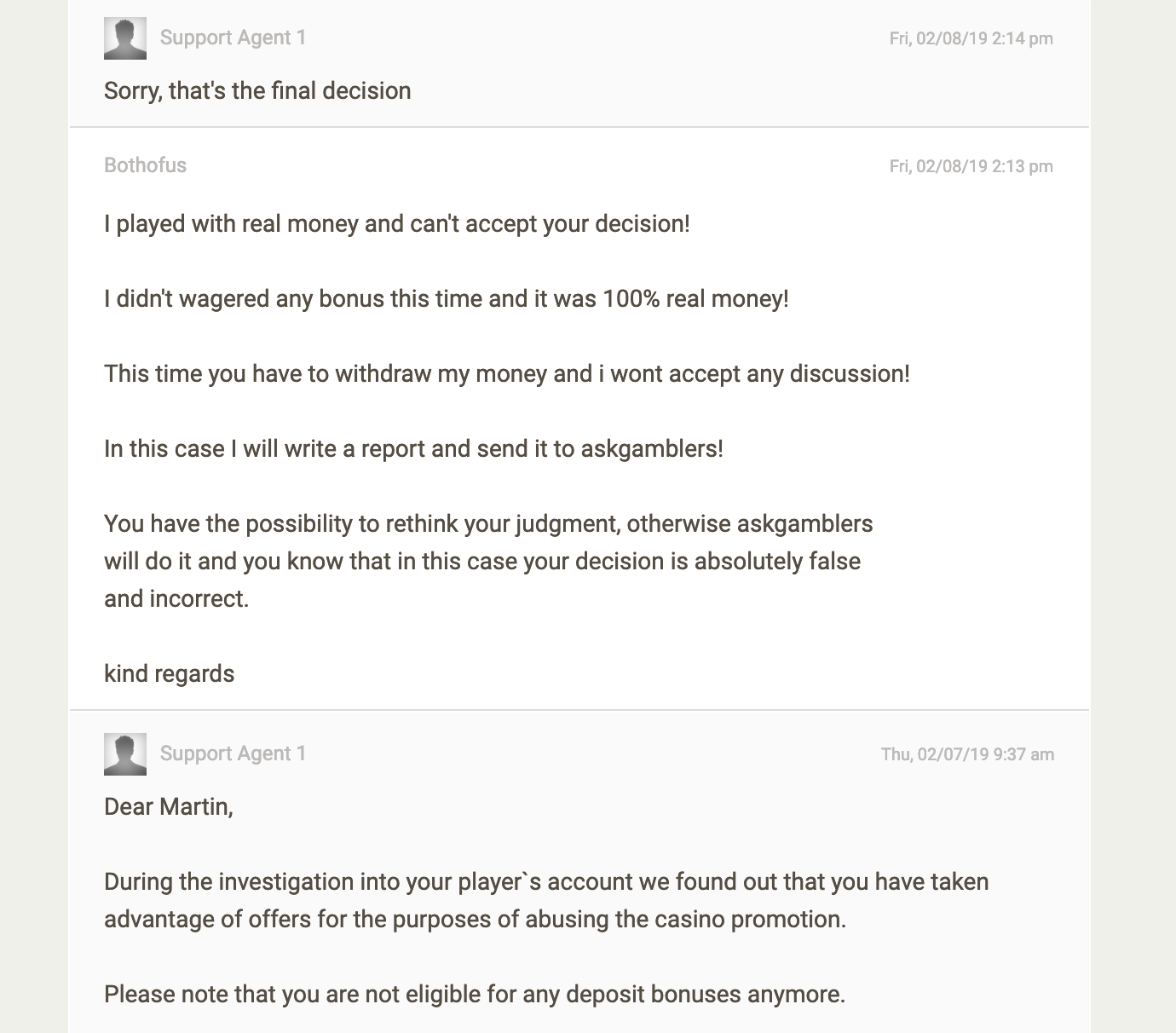Click the Fri 02/08/19 2:13 pm timestamp
The height and width of the screenshot is (1033, 1176).
point(971,166)
